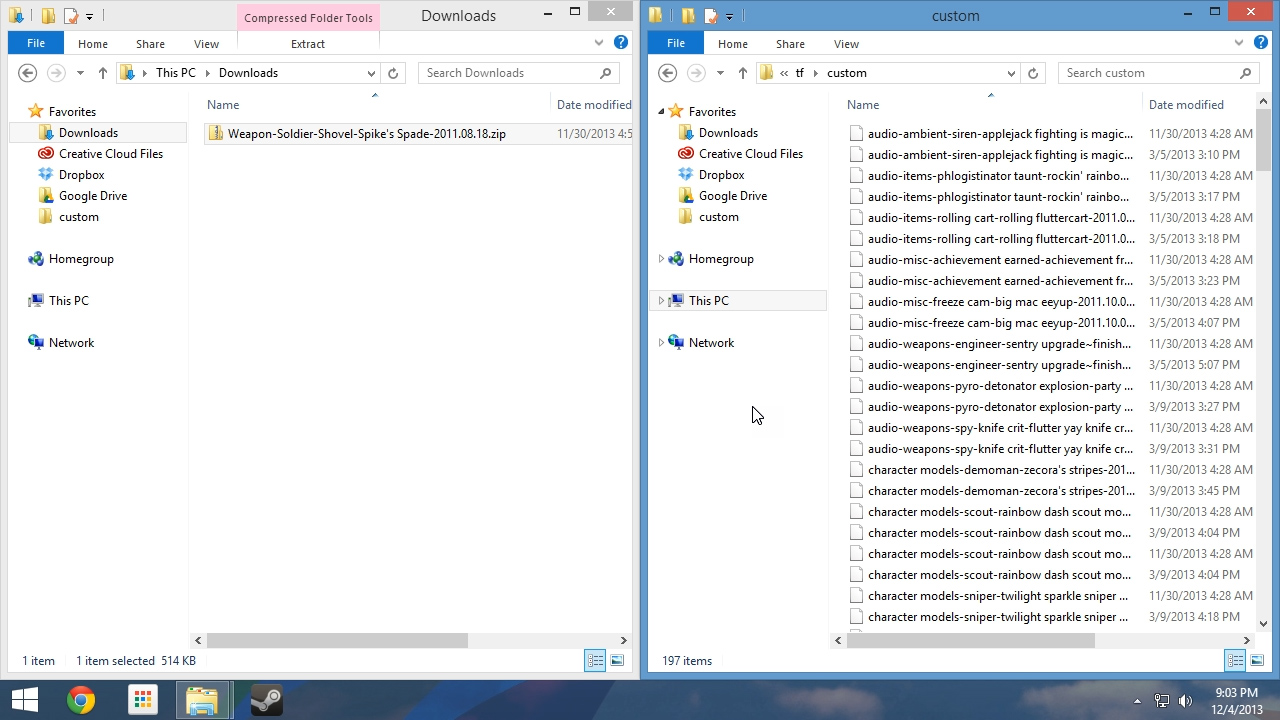Open the Extract tab under Compressed Folder Tools
The width and height of the screenshot is (1280, 720).
(x=308, y=43)
